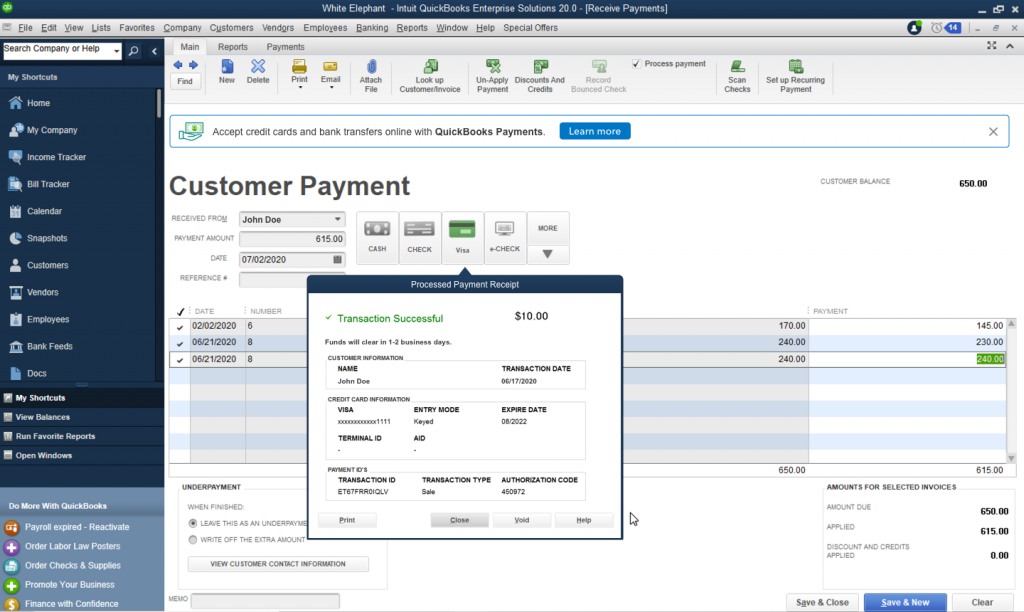1024x612 pixels.
Task: Click the Search Company or Help field
Action: point(57,50)
